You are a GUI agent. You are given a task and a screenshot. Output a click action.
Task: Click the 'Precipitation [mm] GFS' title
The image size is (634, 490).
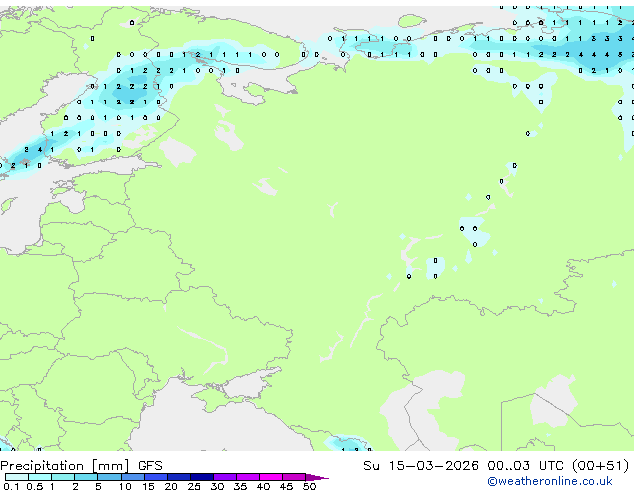[81, 466]
